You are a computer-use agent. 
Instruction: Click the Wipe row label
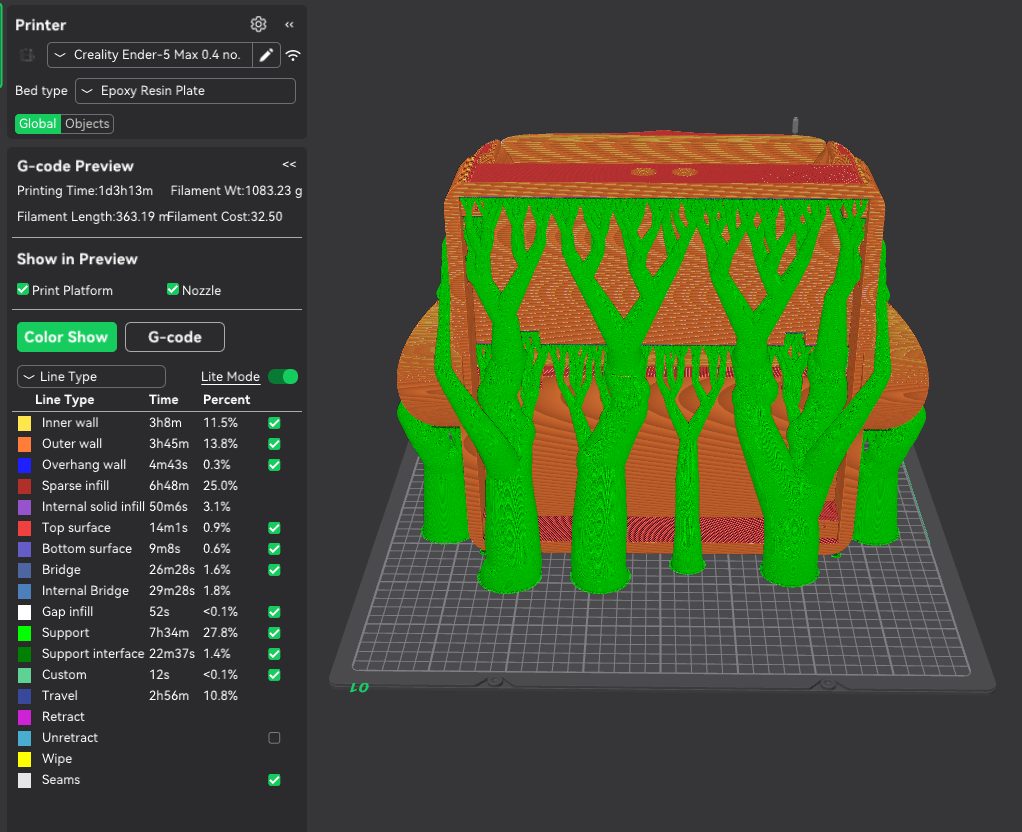point(57,759)
